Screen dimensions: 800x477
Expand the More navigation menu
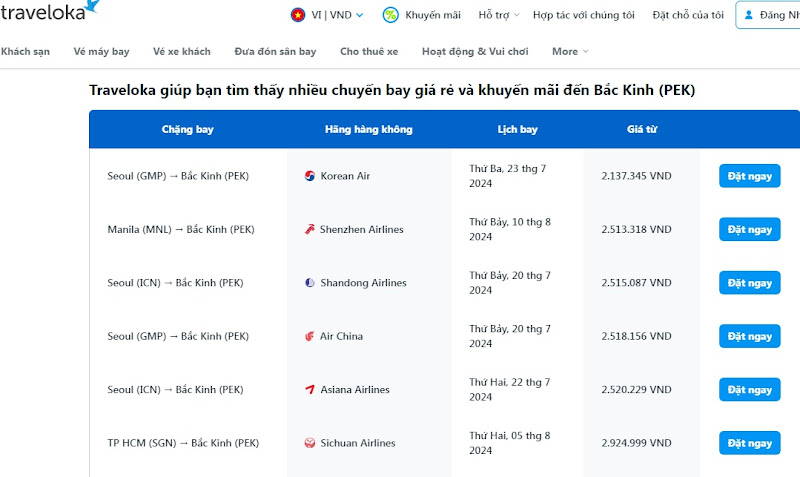[x=570, y=52]
